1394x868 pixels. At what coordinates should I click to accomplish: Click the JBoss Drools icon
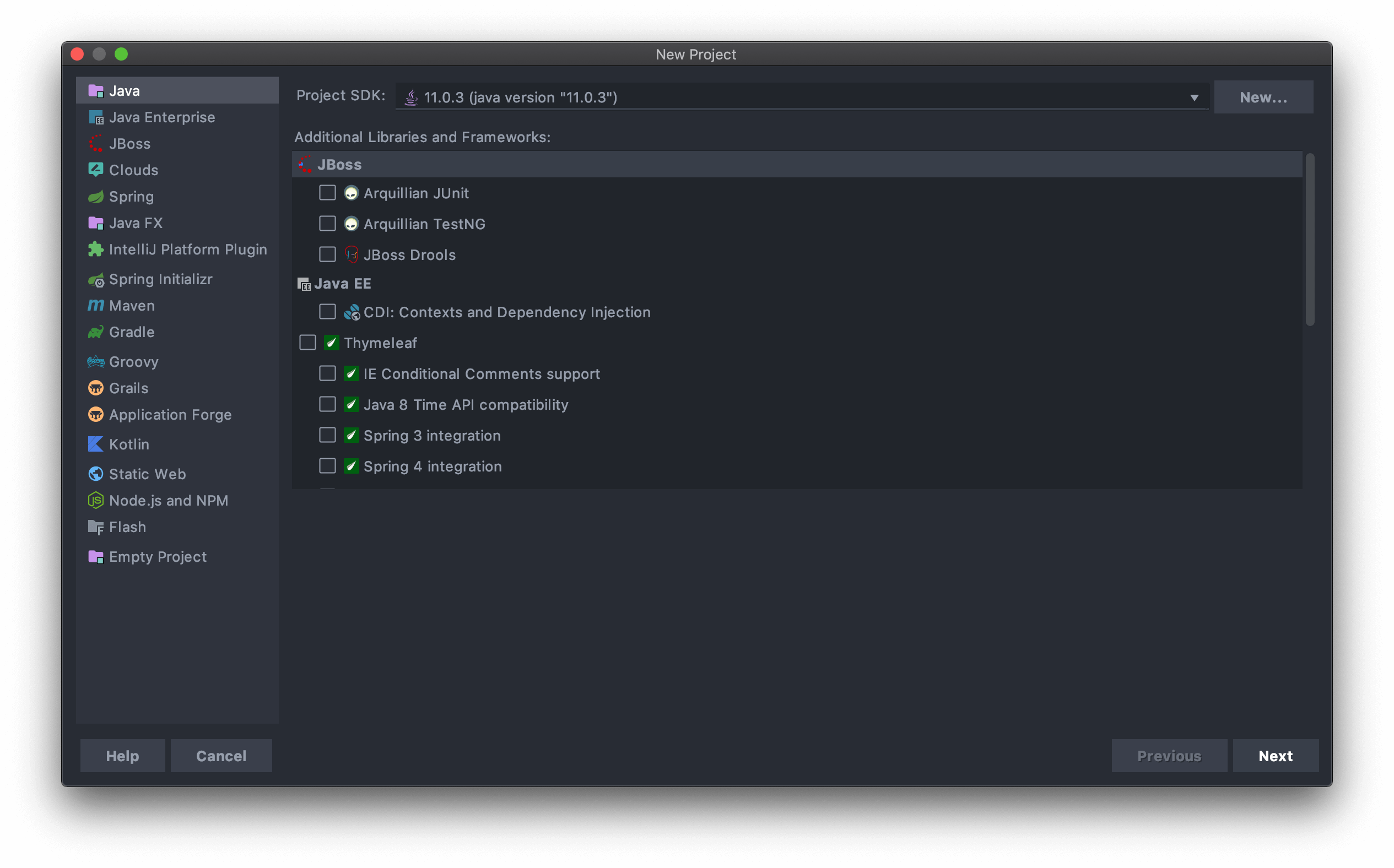point(351,255)
